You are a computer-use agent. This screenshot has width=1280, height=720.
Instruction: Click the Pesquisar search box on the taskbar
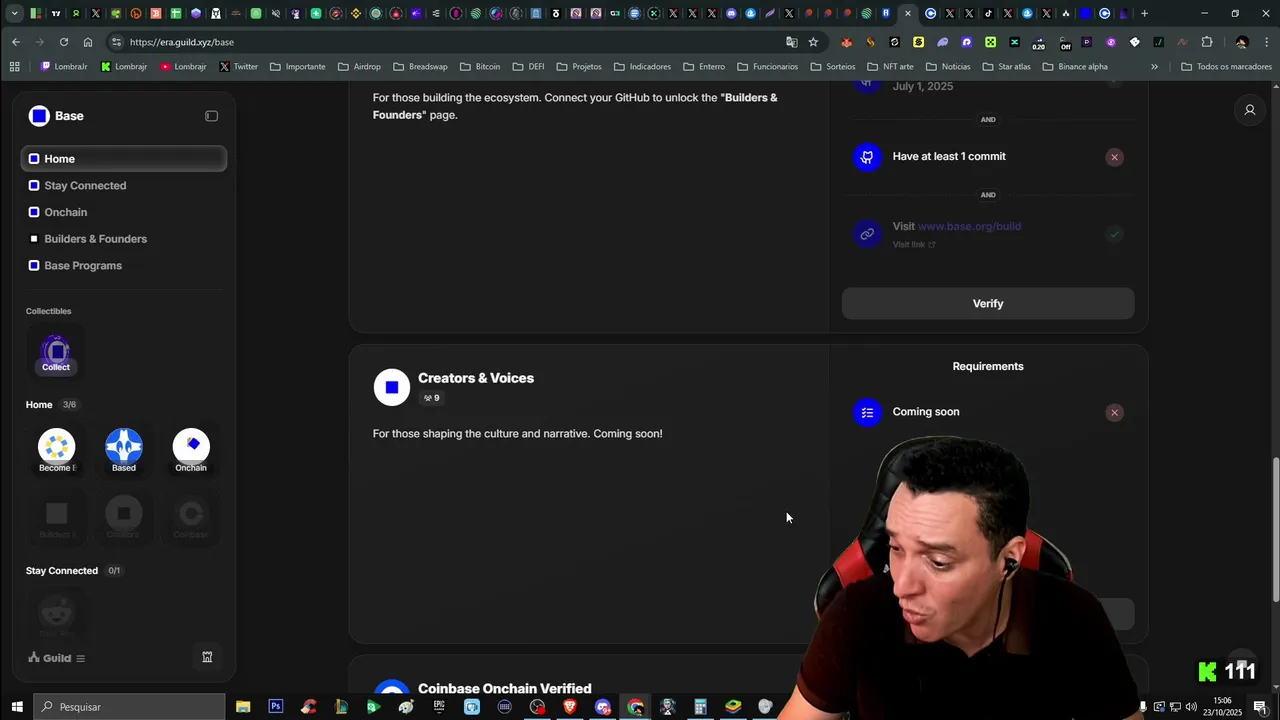[x=129, y=707]
